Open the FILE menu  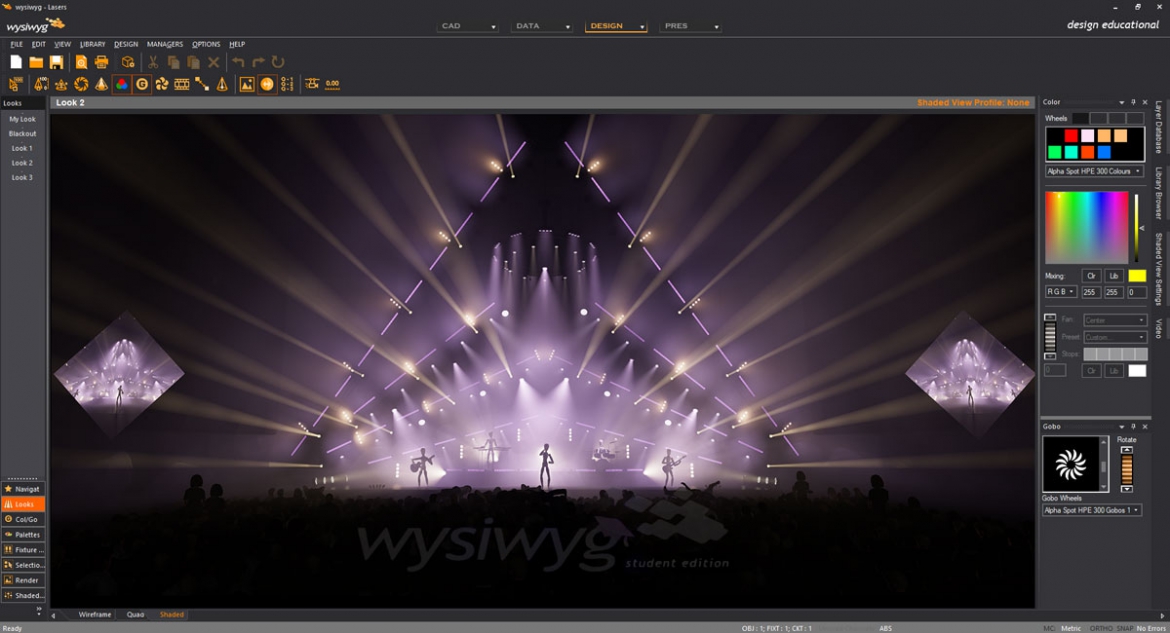coord(16,44)
